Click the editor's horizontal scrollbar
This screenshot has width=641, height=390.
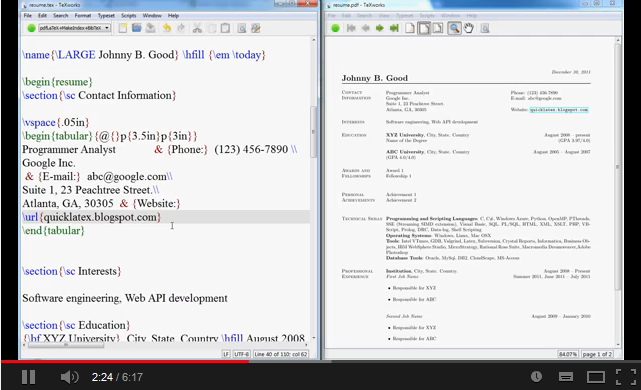[x=65, y=345]
